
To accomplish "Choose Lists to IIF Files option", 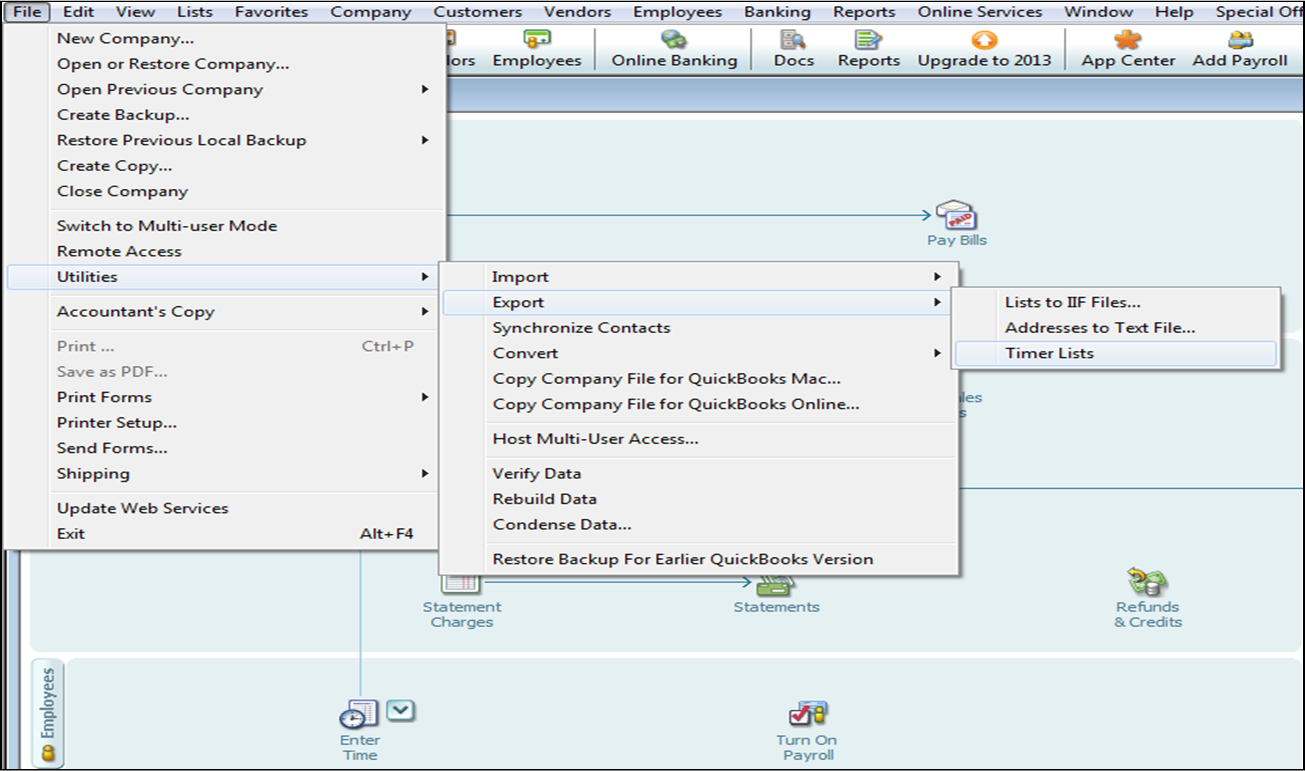I will point(1072,302).
